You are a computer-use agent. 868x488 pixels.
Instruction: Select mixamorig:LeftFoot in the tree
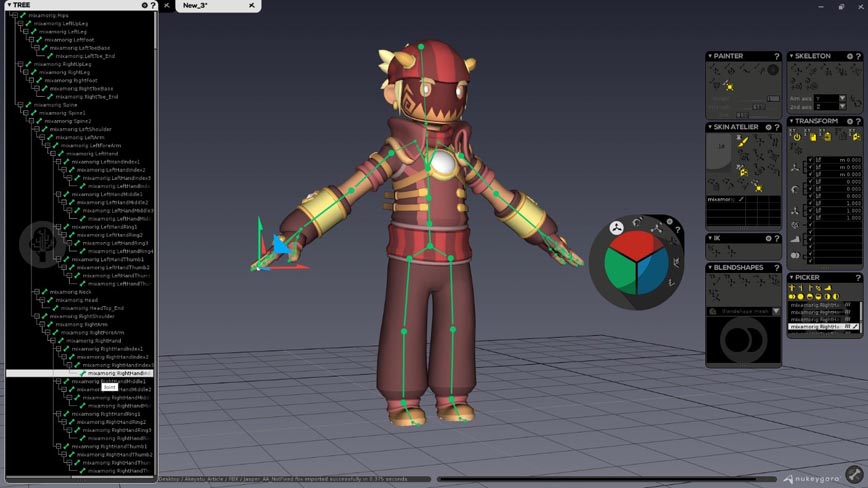[x=69, y=40]
